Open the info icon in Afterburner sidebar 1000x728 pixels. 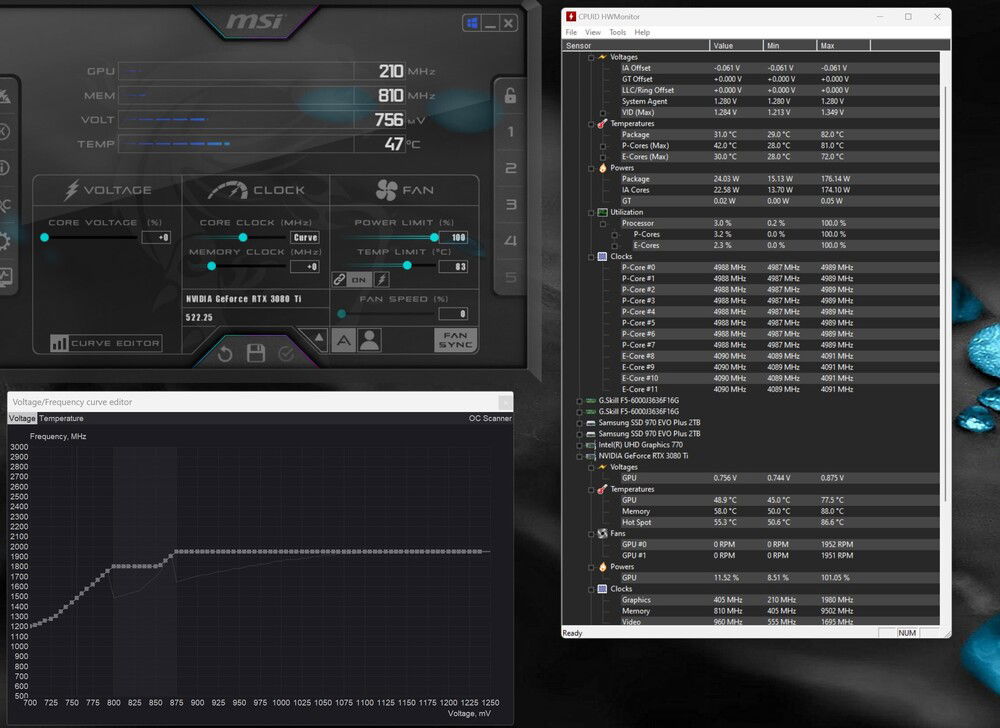(x=4, y=168)
